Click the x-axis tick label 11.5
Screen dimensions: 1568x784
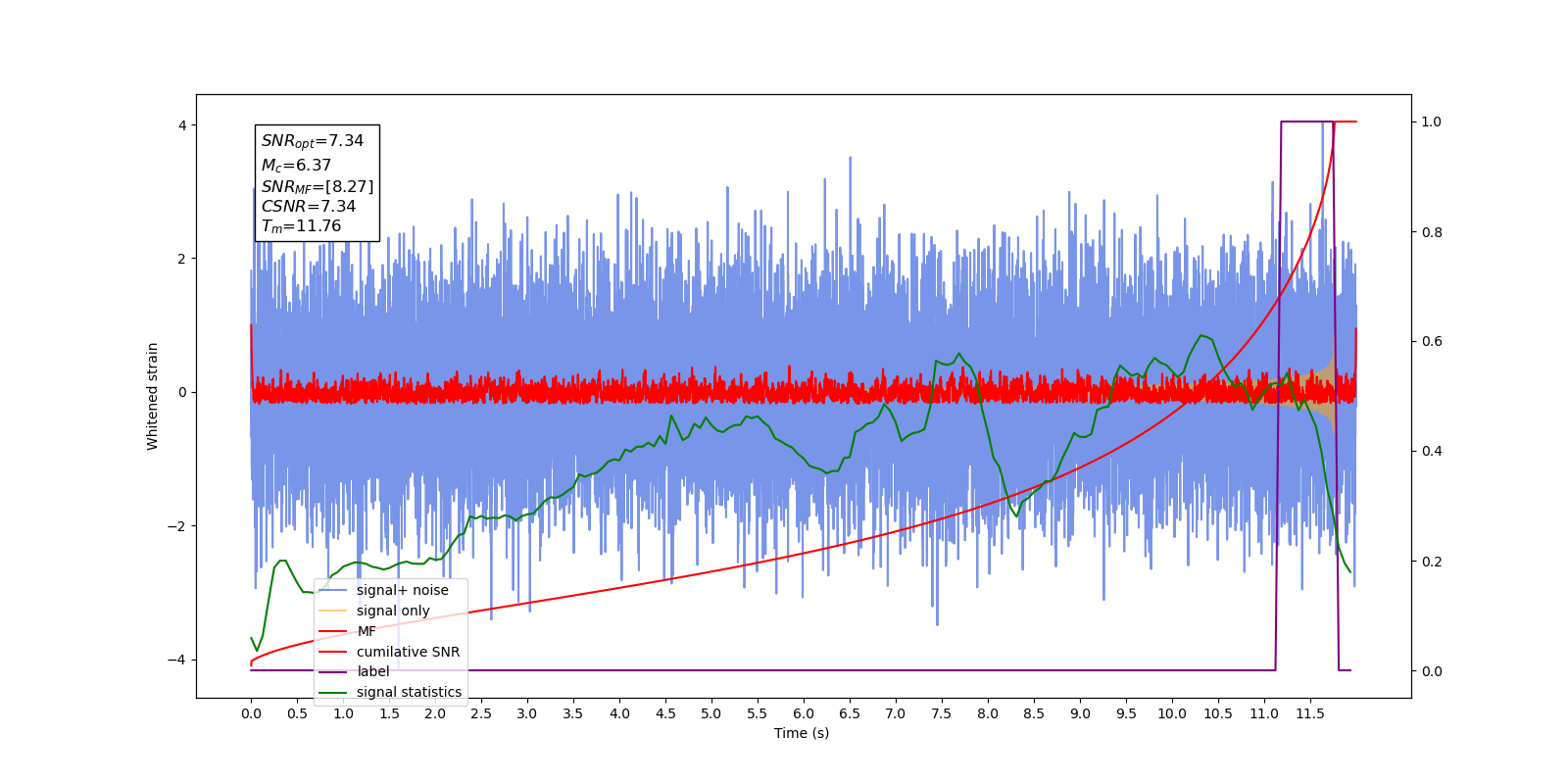click(x=1310, y=713)
